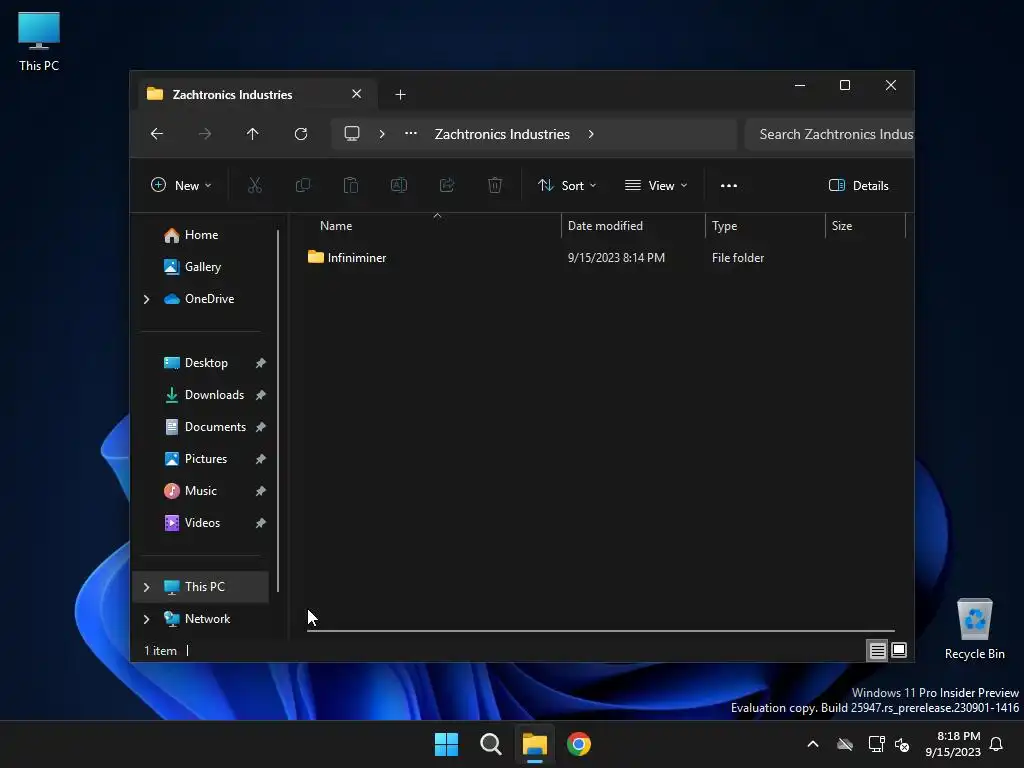Viewport: 1024px width, 768px height.
Task: Open a new tab with plus button
Action: [400, 95]
